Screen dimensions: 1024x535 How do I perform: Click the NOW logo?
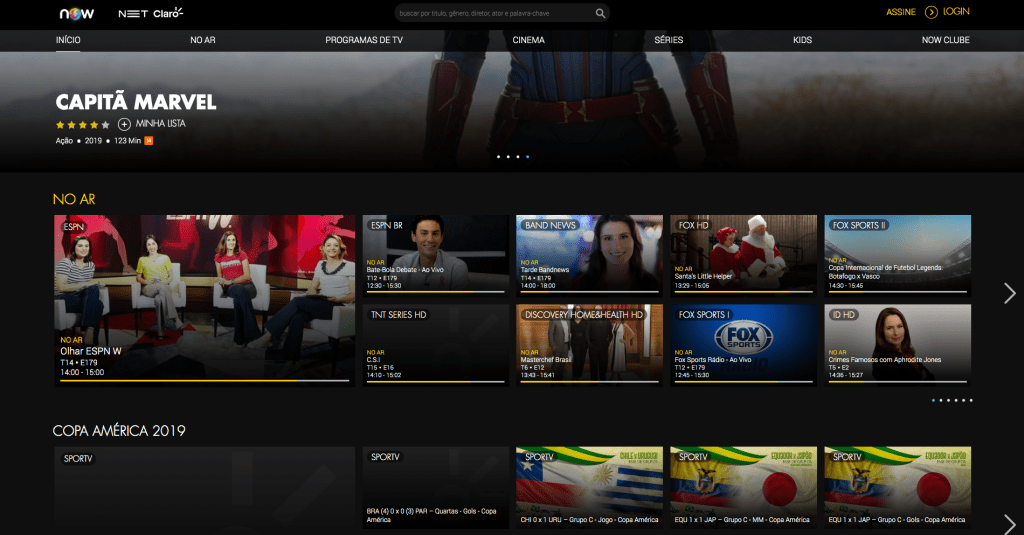(77, 13)
